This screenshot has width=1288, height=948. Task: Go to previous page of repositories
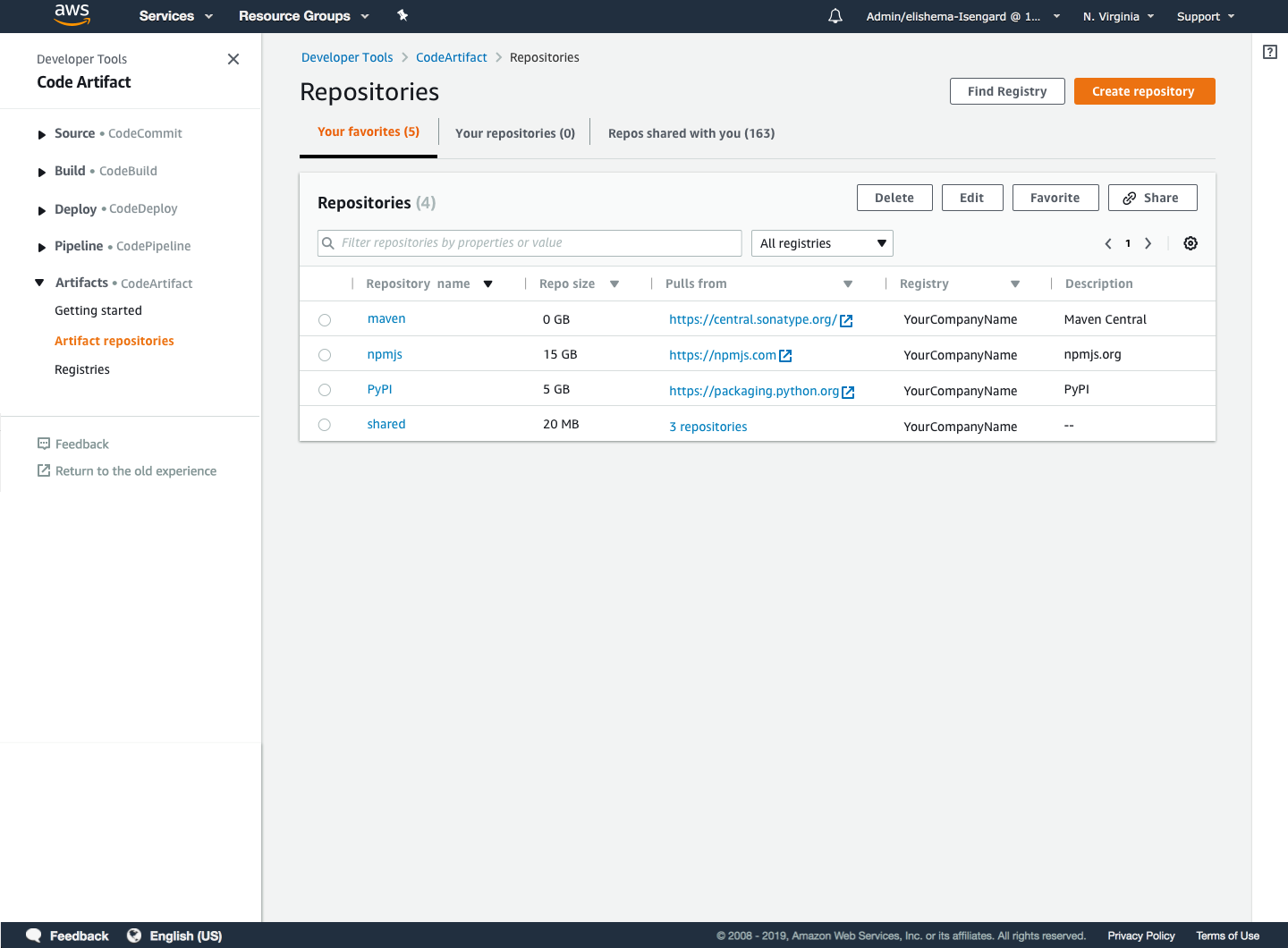[1108, 243]
